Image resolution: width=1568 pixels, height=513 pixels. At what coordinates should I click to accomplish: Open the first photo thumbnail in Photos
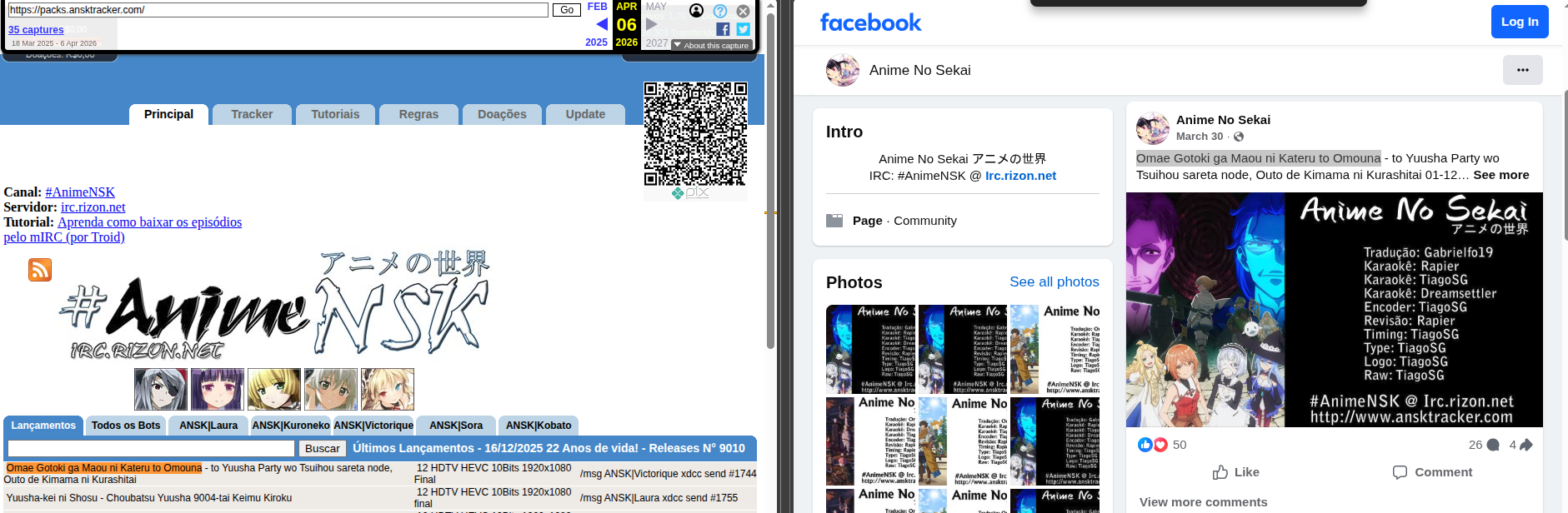[x=870, y=350]
